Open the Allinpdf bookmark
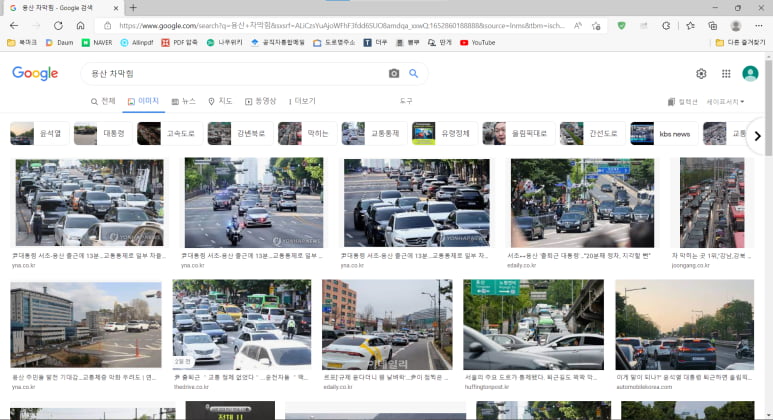This screenshot has height=420, width=773. tap(137, 43)
